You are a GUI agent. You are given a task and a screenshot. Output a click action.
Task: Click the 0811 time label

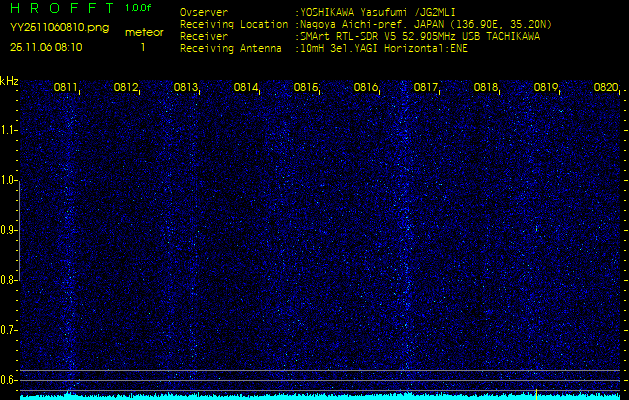click(66, 87)
